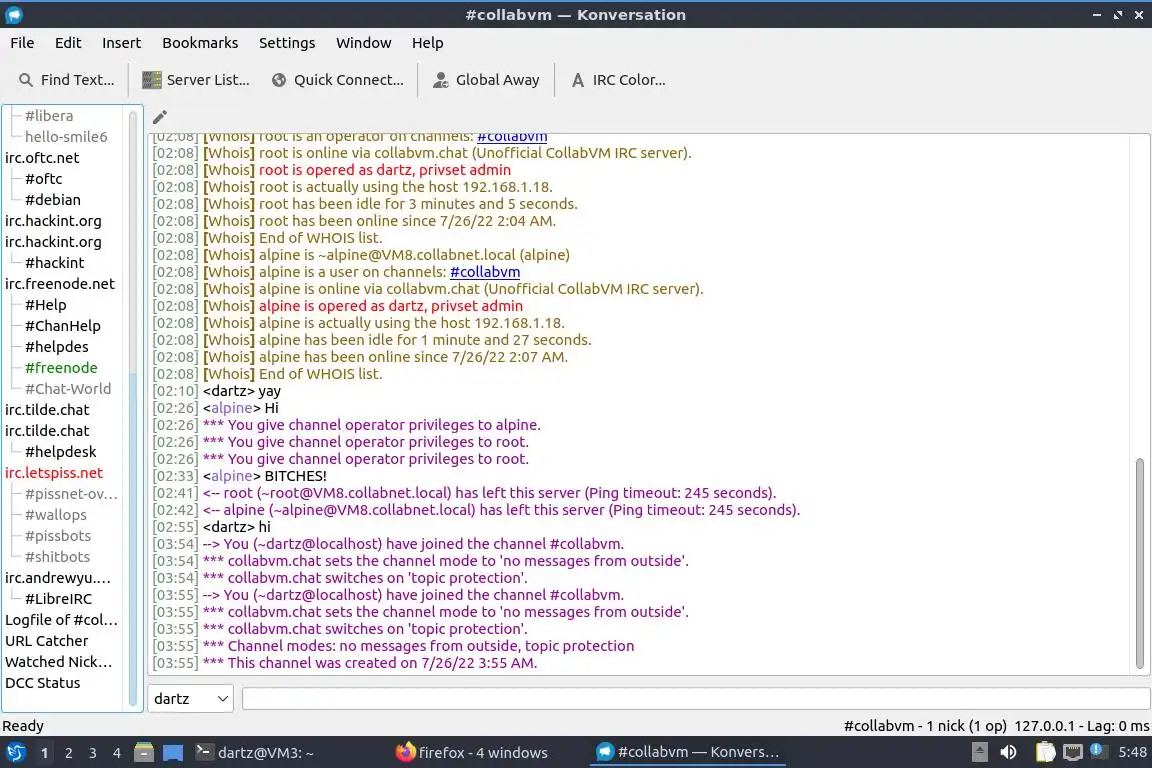Image resolution: width=1152 pixels, height=768 pixels.
Task: Switch to the #hackint channel
Action: click(x=54, y=262)
